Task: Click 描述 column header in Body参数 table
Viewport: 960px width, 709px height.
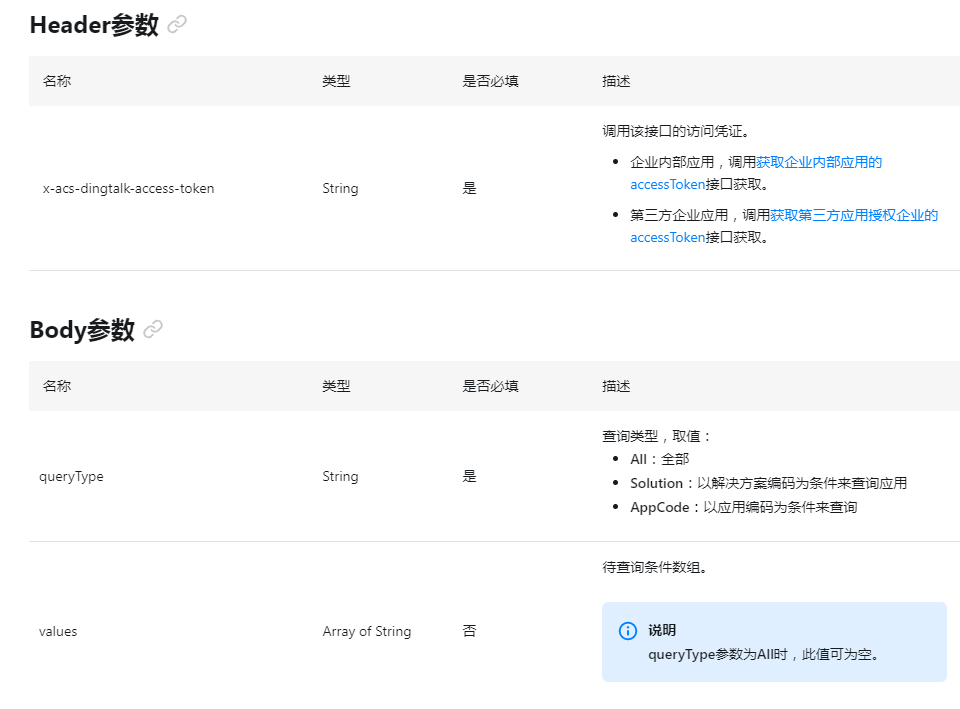Action: [x=616, y=386]
